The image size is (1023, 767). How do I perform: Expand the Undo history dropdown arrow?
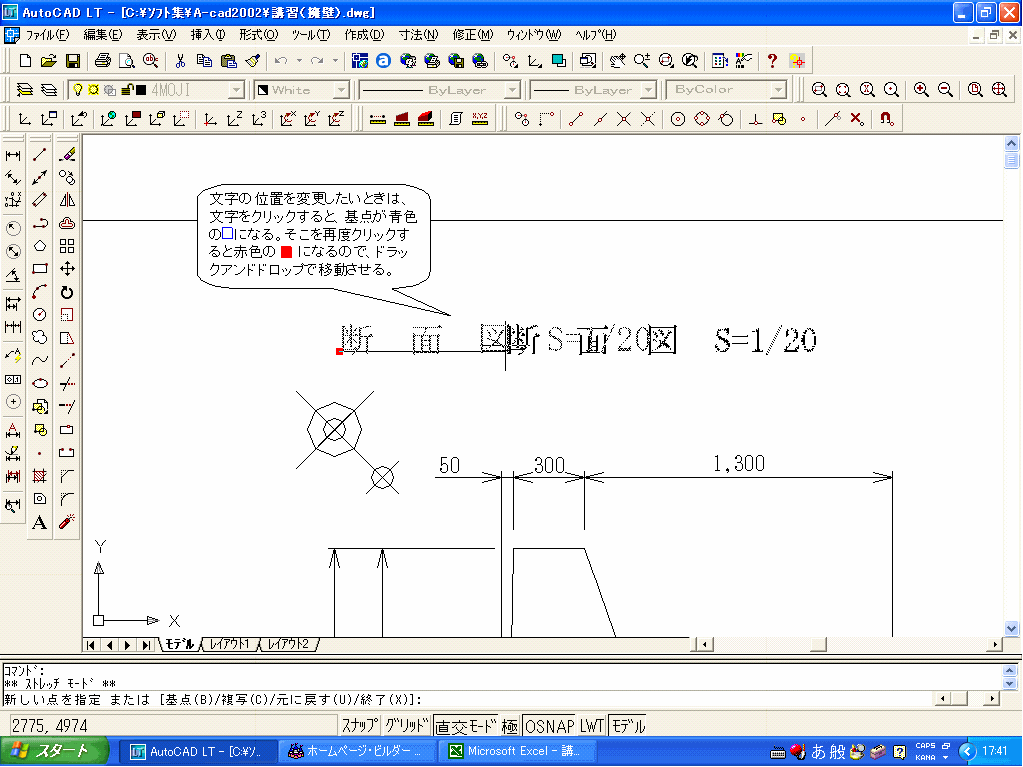tap(299, 61)
